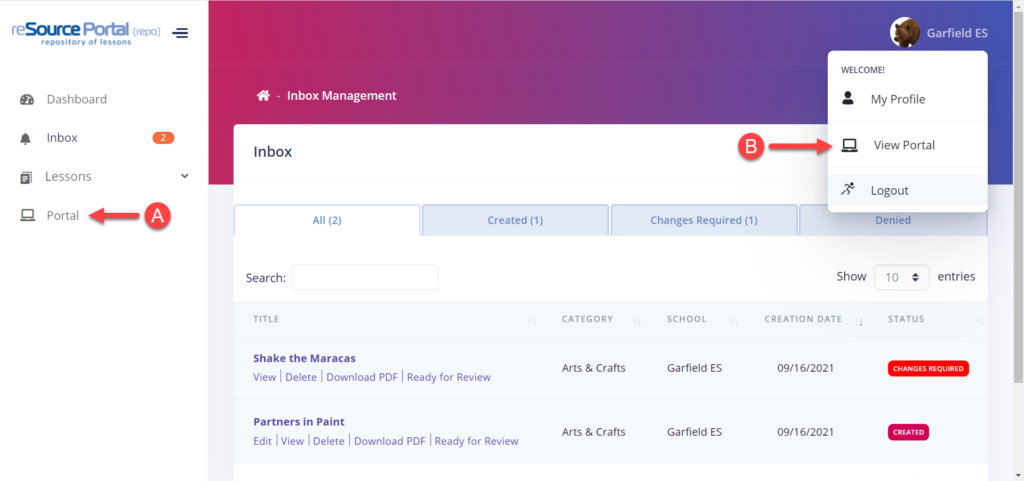Open the Show entries count dropdown
Viewport: 1024px width, 481px height.
(901, 277)
